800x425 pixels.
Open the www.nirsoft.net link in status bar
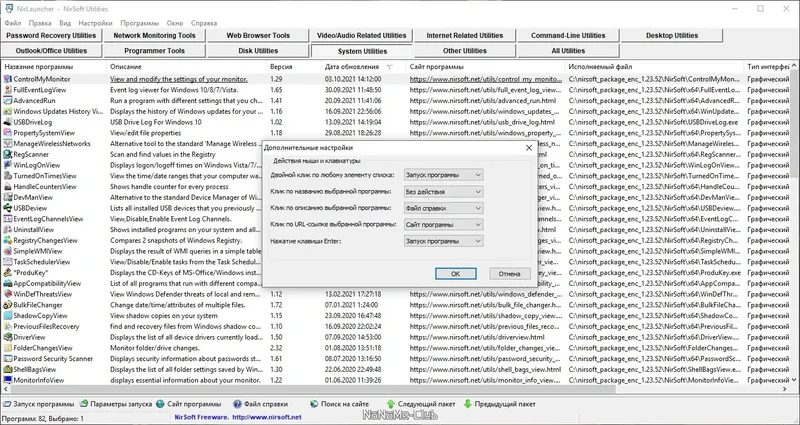click(x=267, y=417)
